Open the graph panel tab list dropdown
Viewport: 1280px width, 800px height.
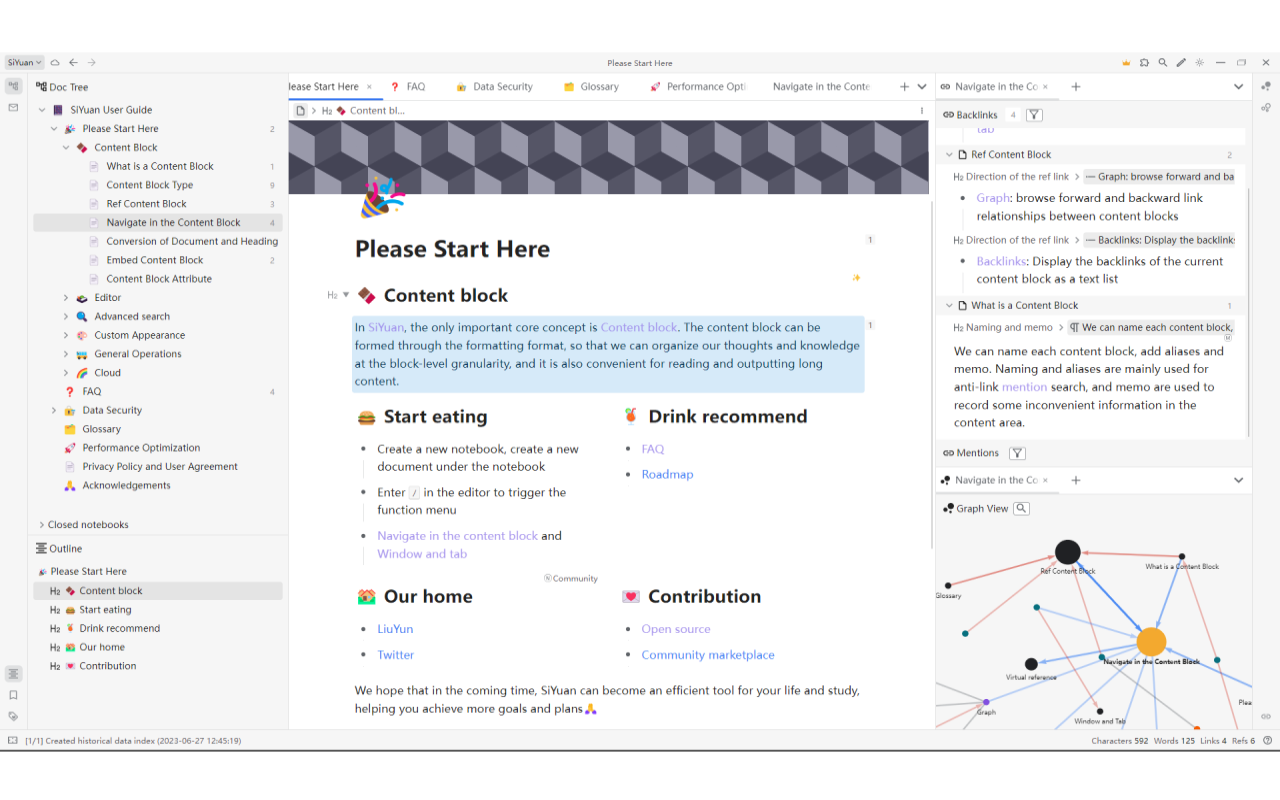[1238, 480]
